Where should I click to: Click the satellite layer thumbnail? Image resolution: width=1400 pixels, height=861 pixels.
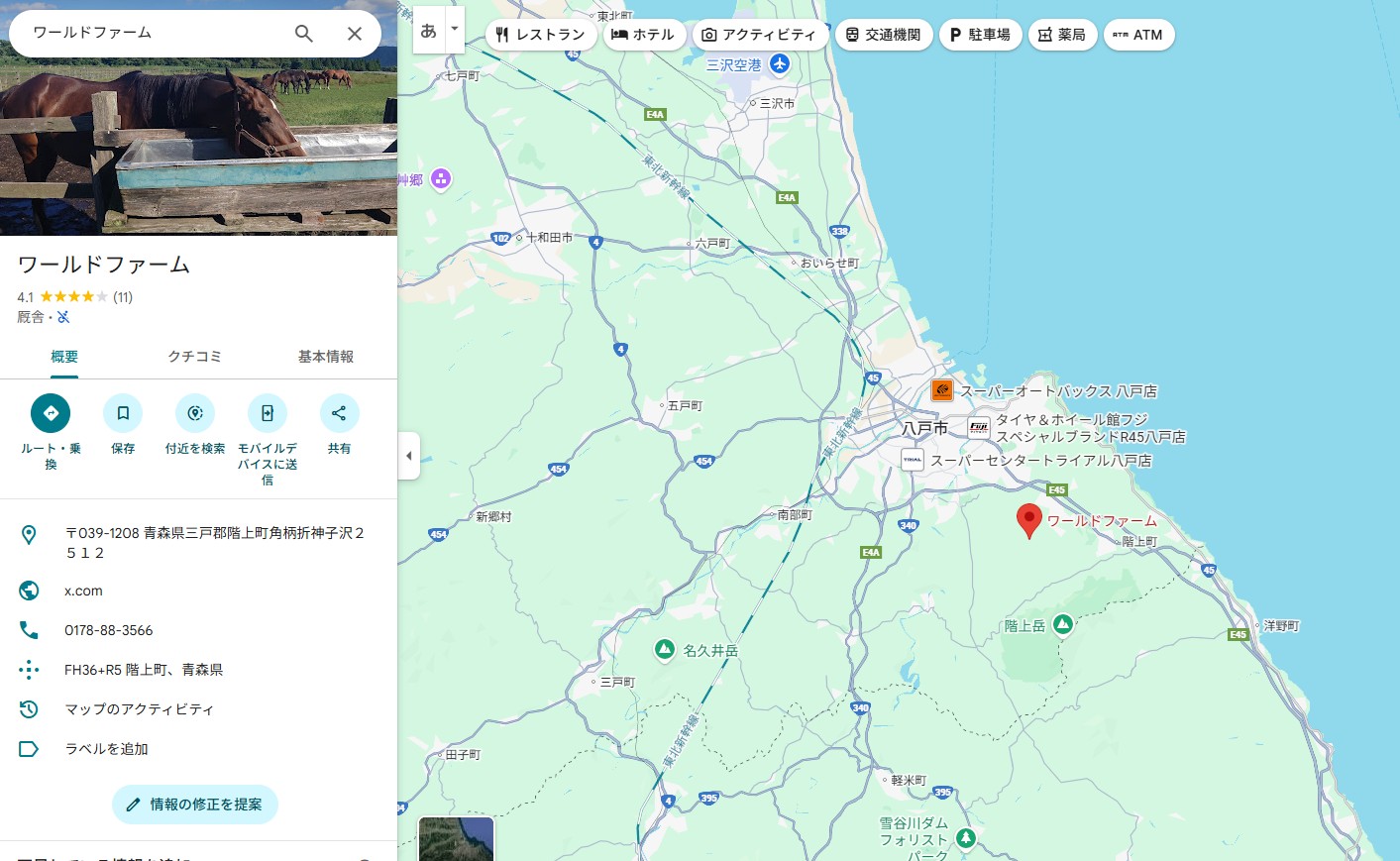(456, 838)
